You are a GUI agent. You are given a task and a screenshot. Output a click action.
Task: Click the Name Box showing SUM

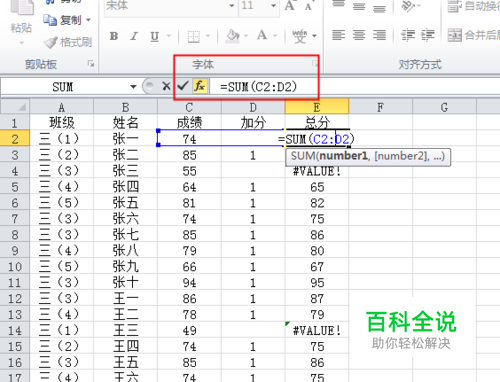63,87
